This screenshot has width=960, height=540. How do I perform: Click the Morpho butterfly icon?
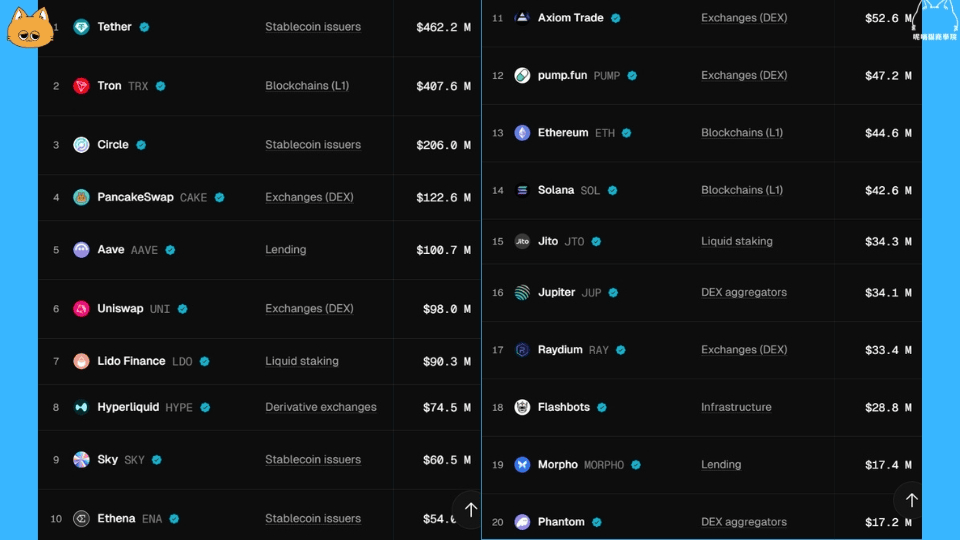(x=522, y=465)
